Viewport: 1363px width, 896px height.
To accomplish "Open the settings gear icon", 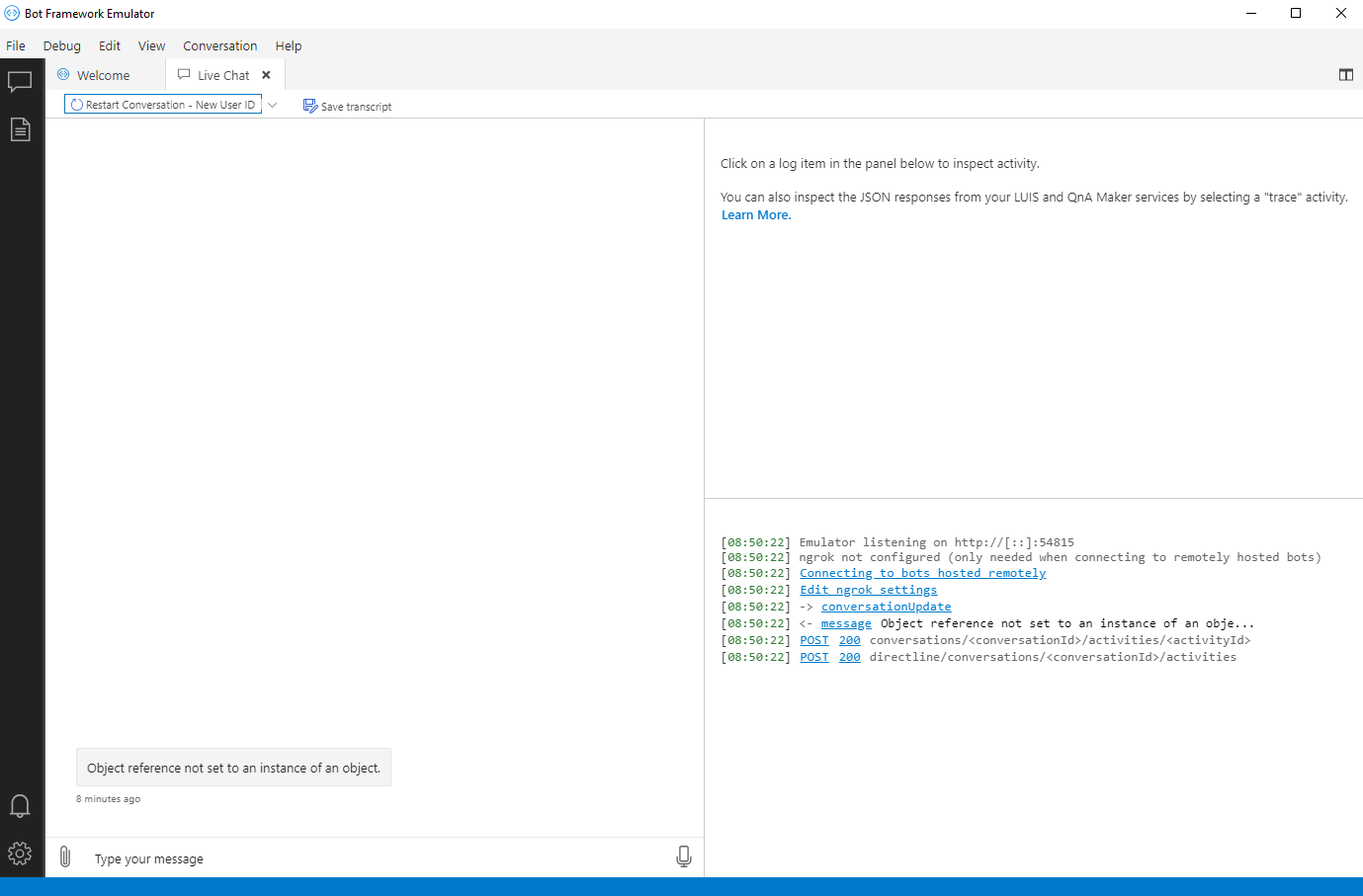I will coord(20,854).
